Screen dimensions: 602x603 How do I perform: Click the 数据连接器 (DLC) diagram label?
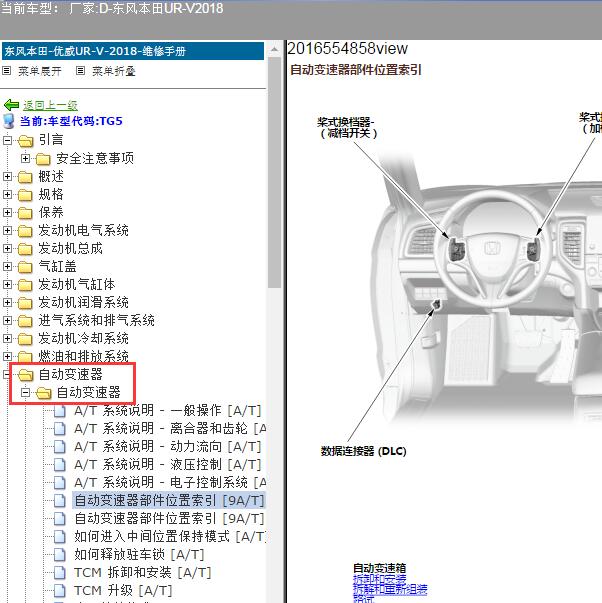pos(364,451)
